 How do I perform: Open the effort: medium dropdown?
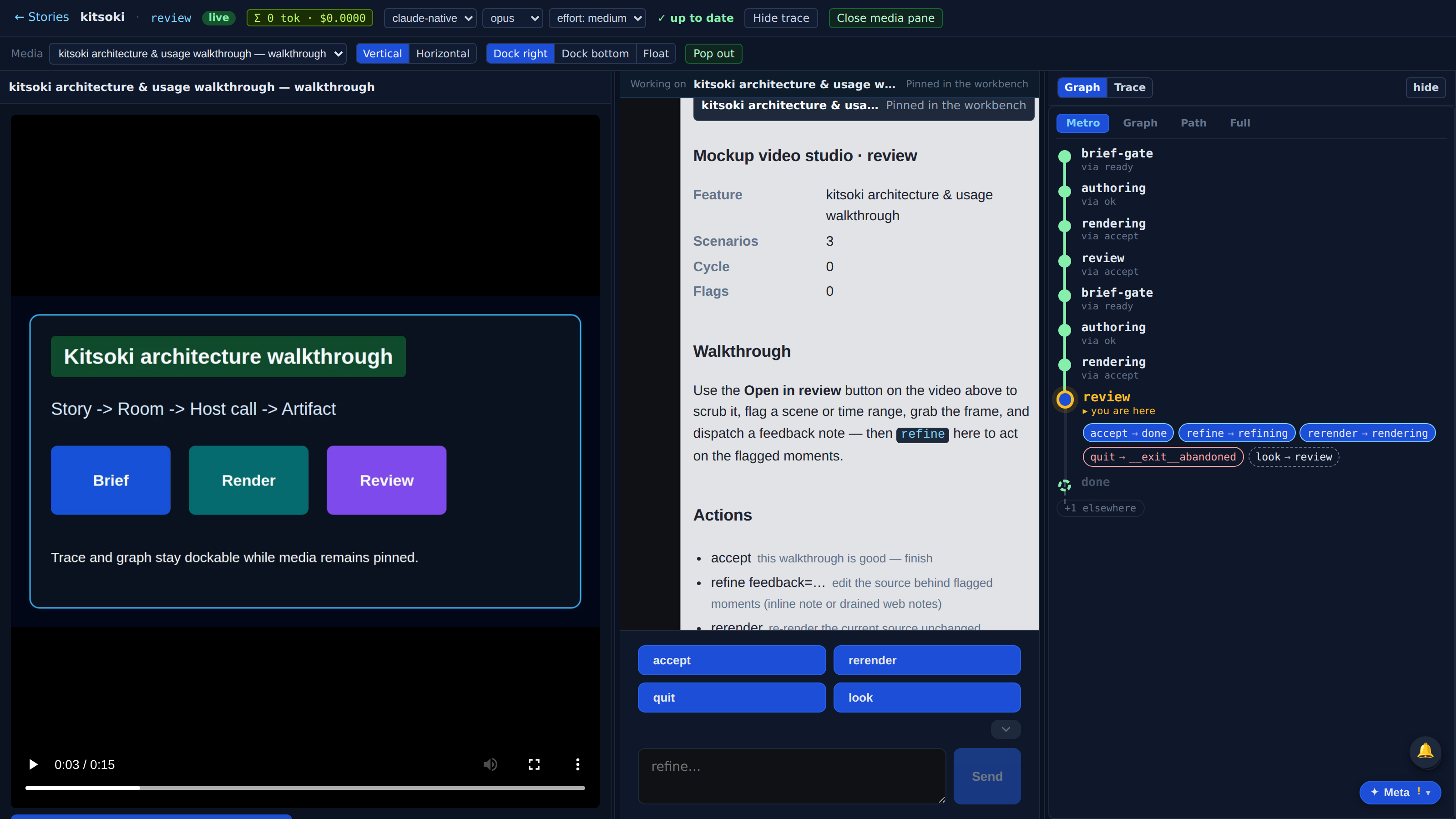pyautogui.click(x=597, y=18)
